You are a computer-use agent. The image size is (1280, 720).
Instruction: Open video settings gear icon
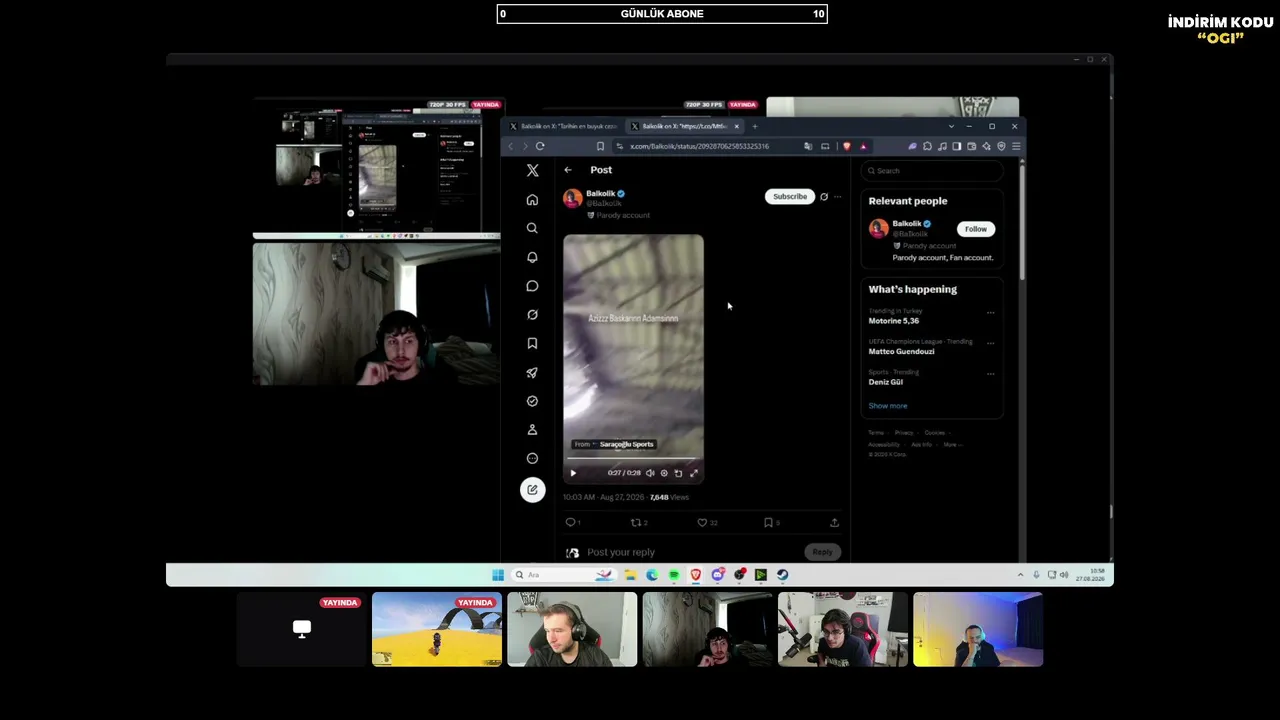(664, 473)
